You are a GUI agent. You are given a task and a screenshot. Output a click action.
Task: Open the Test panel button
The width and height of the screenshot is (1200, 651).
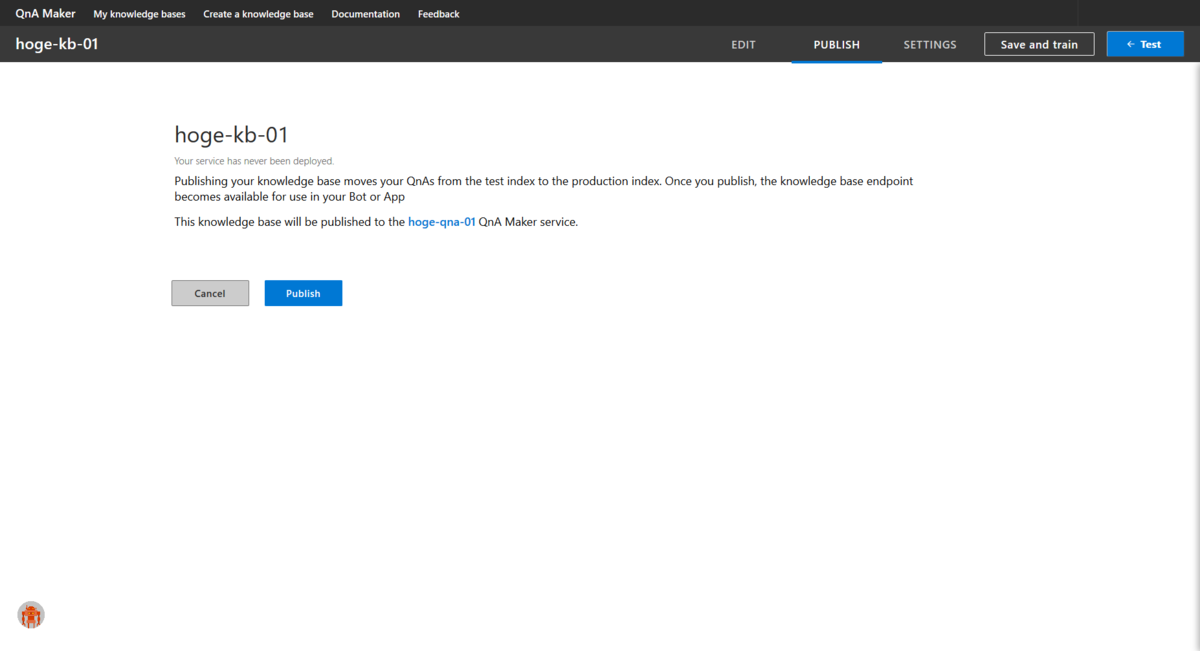point(1145,44)
